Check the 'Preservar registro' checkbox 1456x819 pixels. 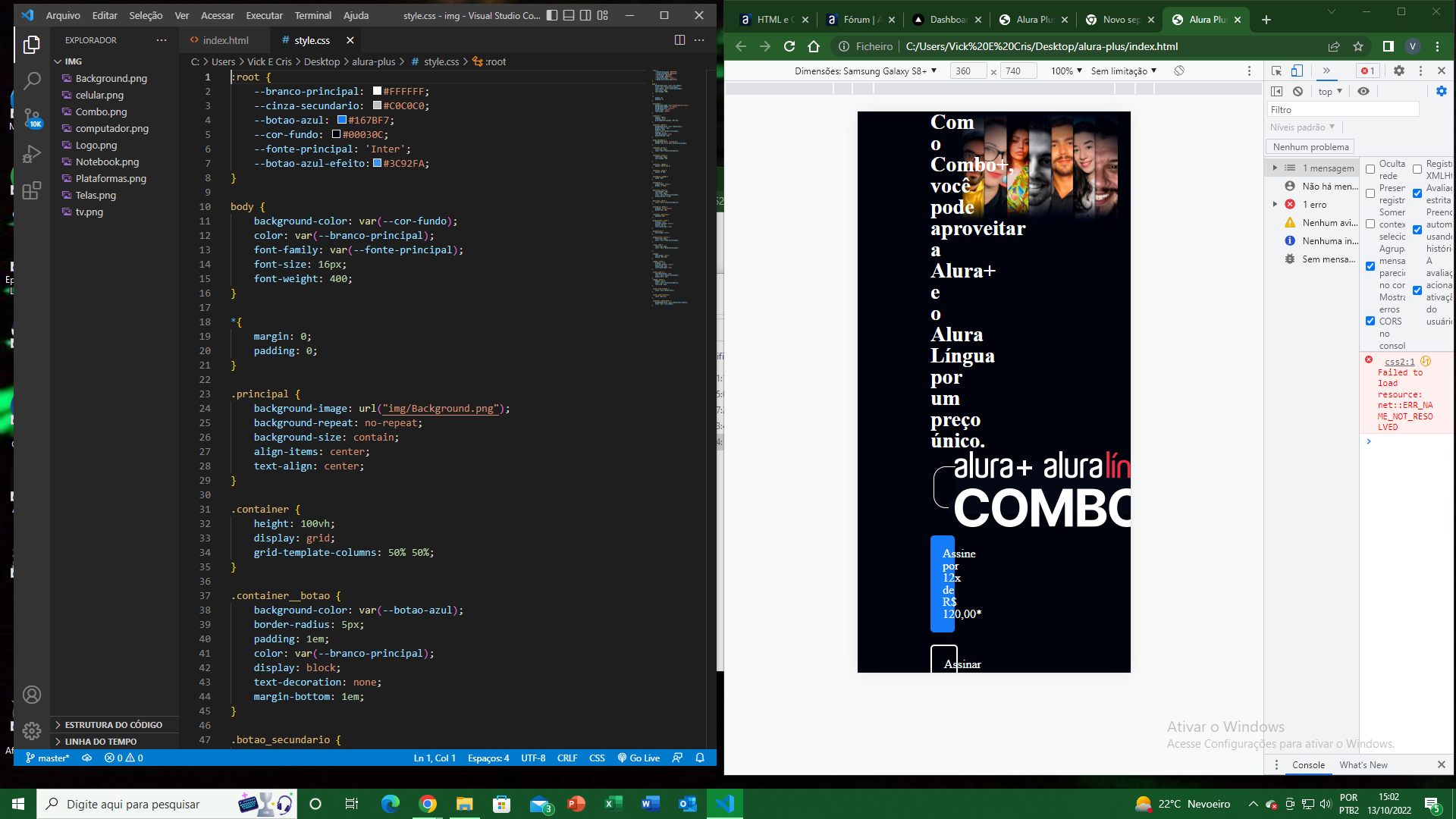1370,193
